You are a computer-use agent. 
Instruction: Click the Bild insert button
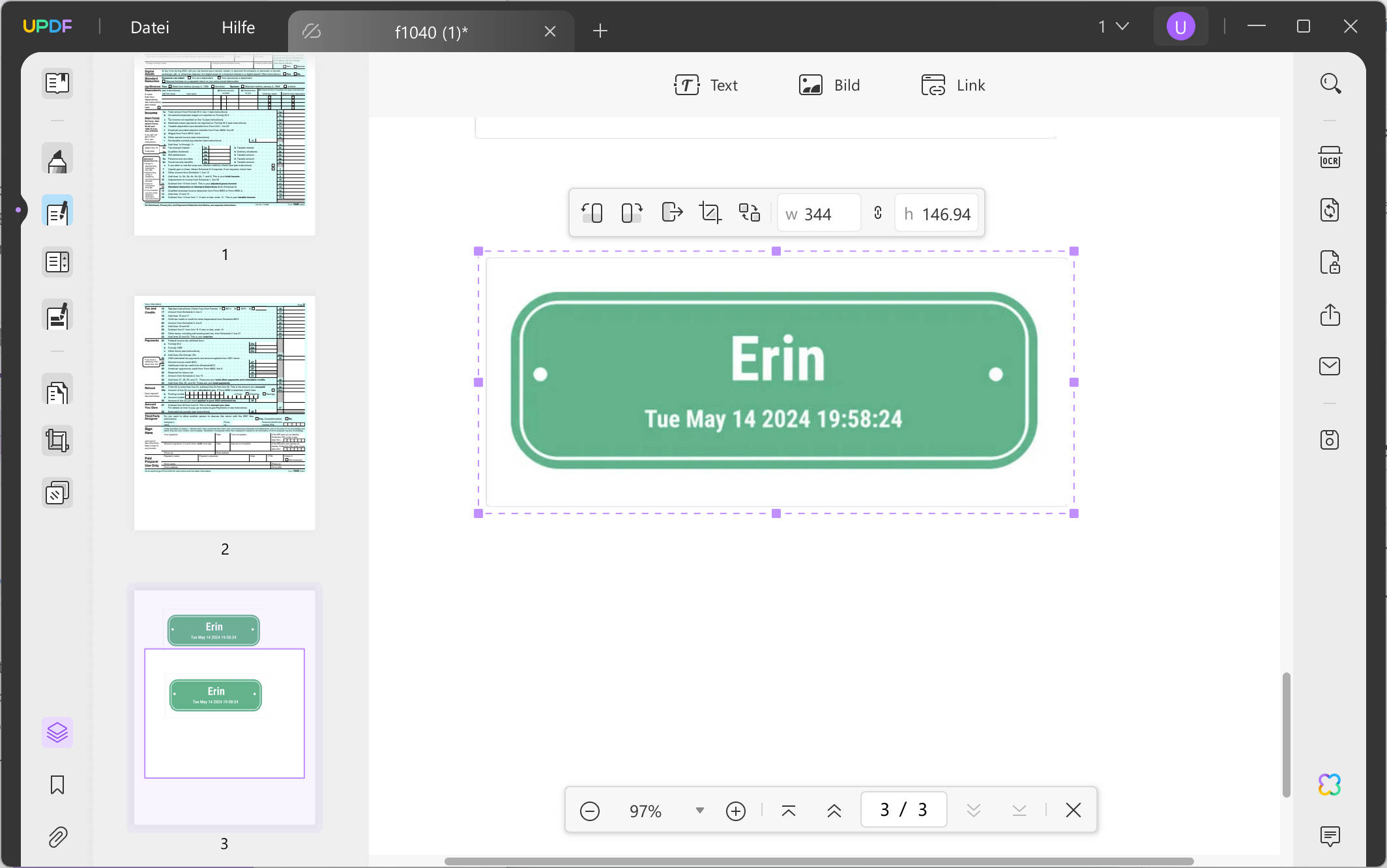point(829,85)
